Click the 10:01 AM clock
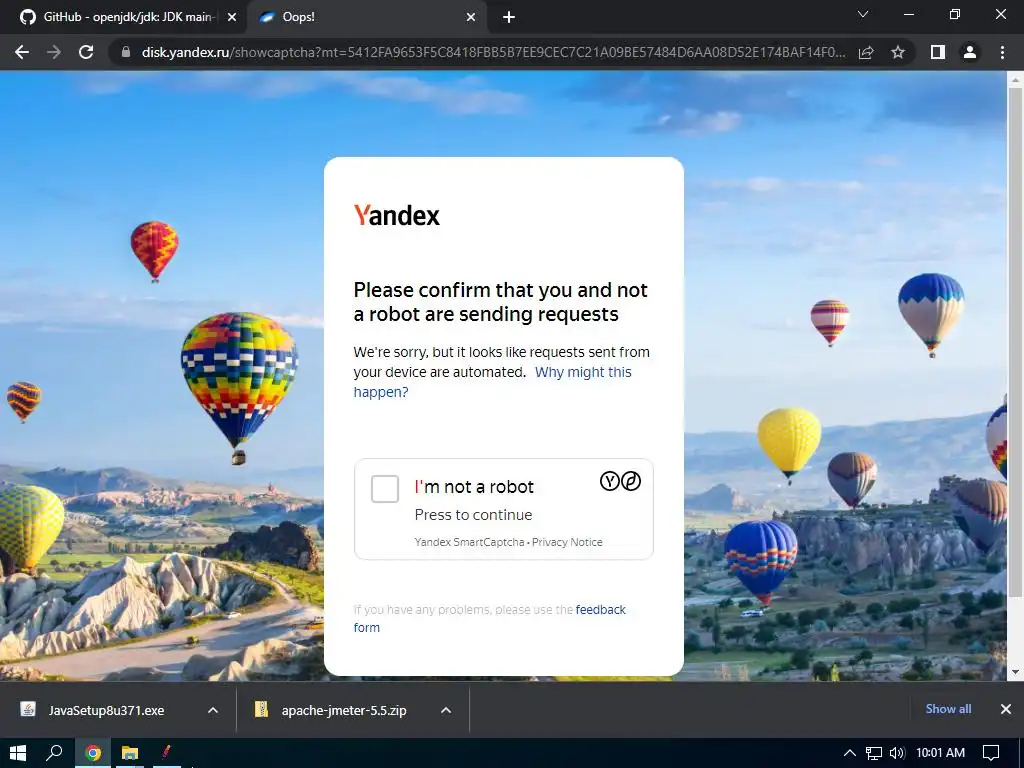 940,753
